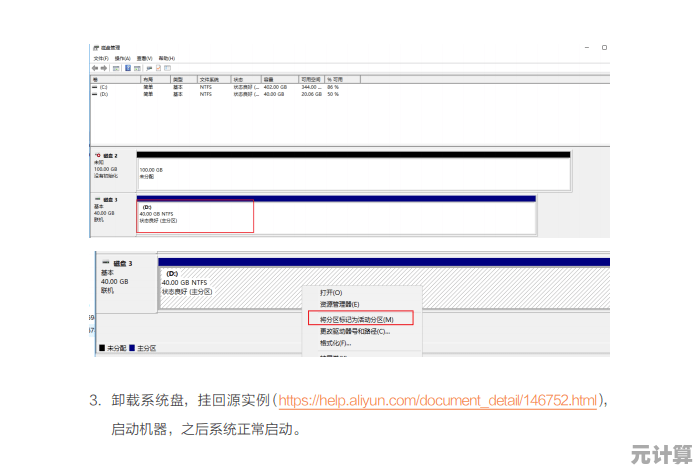Open the 帮助(H) menu
This screenshot has height=473, width=699.
click(167, 58)
